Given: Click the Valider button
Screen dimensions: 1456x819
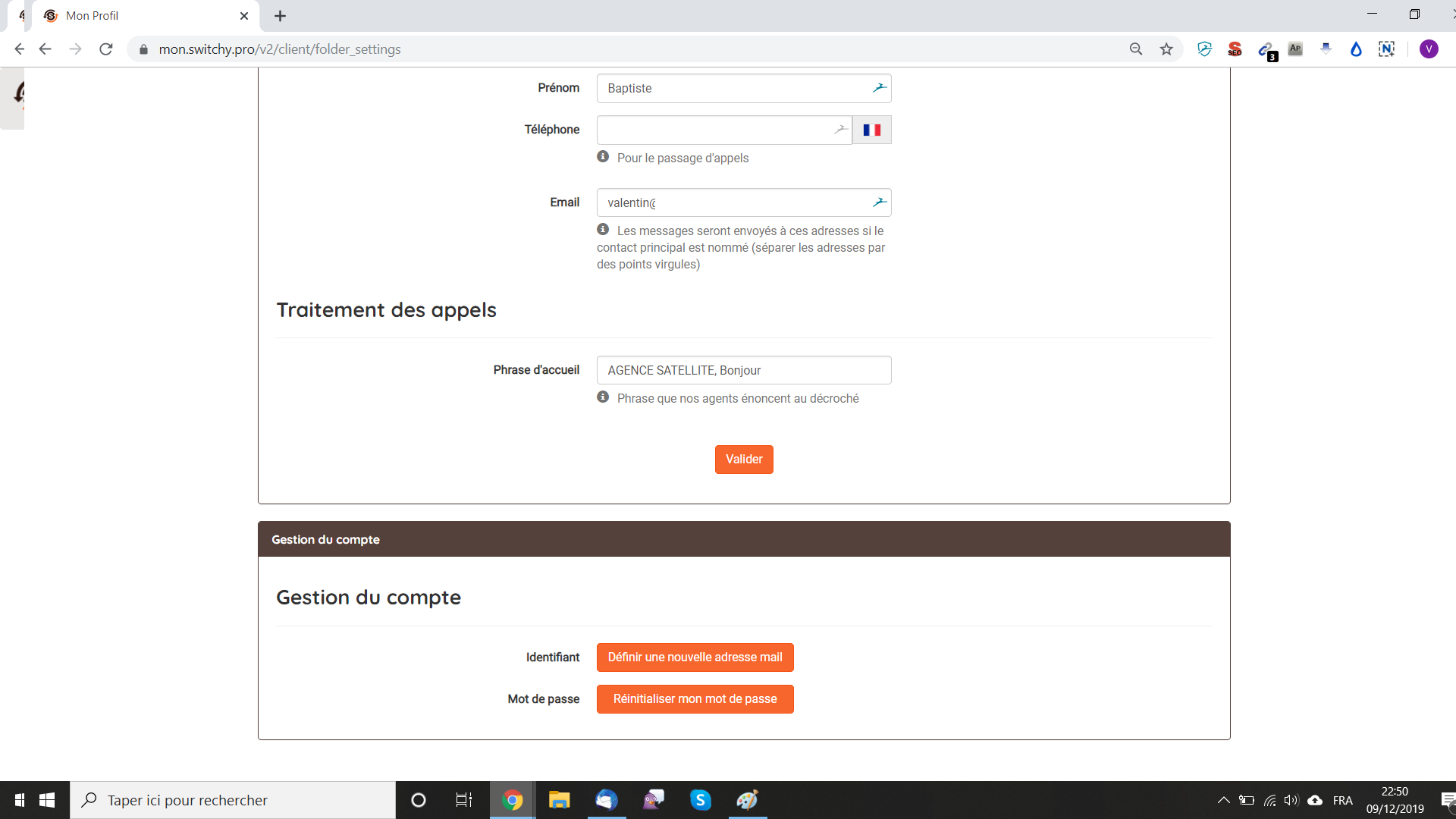Looking at the screenshot, I should tap(744, 460).
